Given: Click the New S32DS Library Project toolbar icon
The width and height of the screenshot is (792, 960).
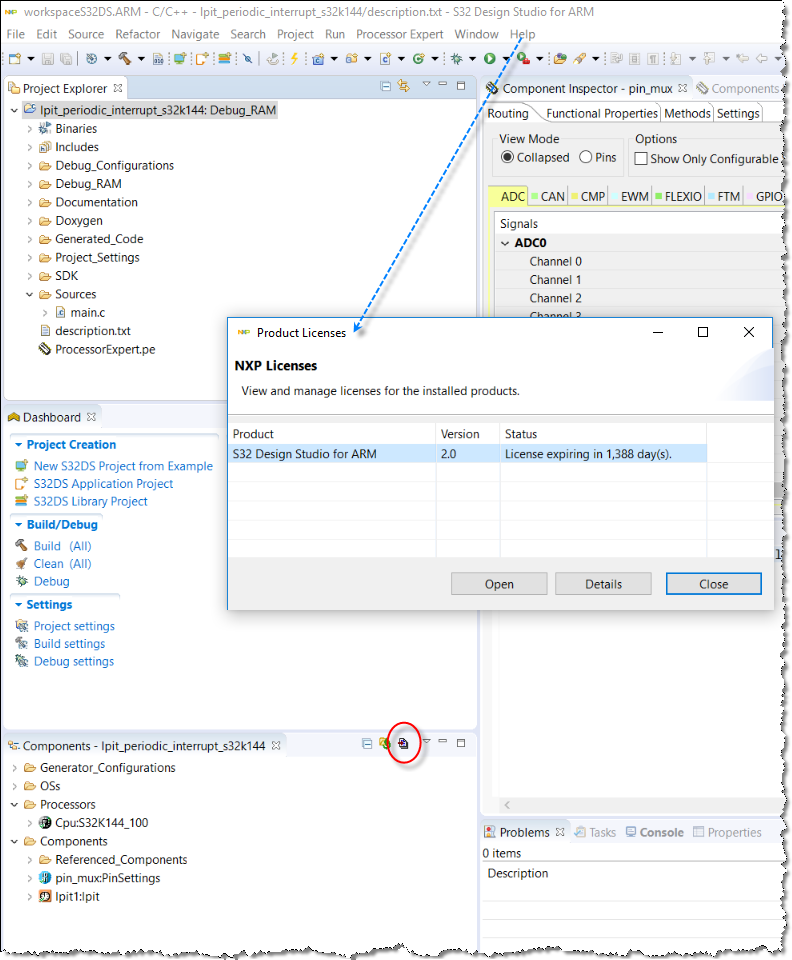Looking at the screenshot, I should 225,59.
